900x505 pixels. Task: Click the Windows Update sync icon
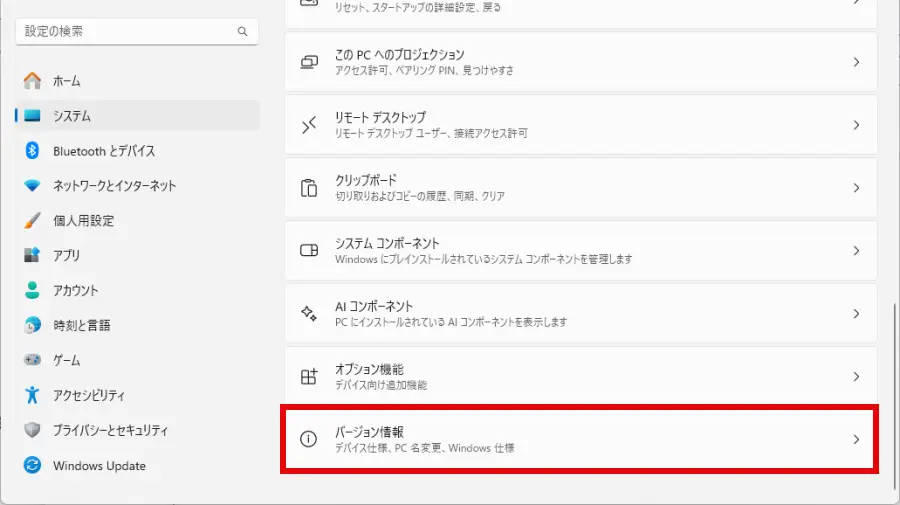(33, 465)
